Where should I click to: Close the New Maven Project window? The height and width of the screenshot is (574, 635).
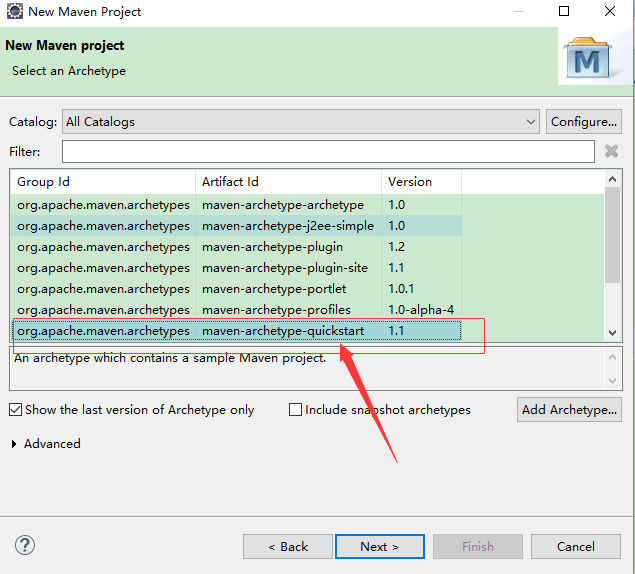tap(610, 11)
